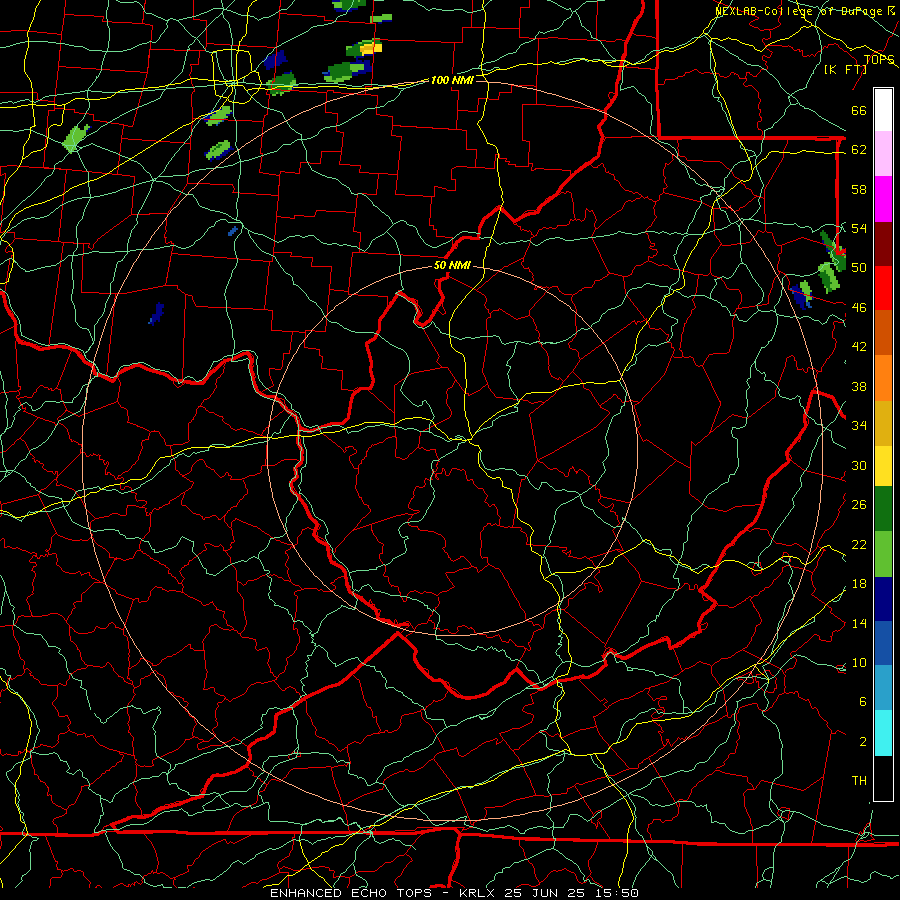Click the legend value "6"
Image resolution: width=900 pixels, height=900 pixels.
click(x=862, y=702)
